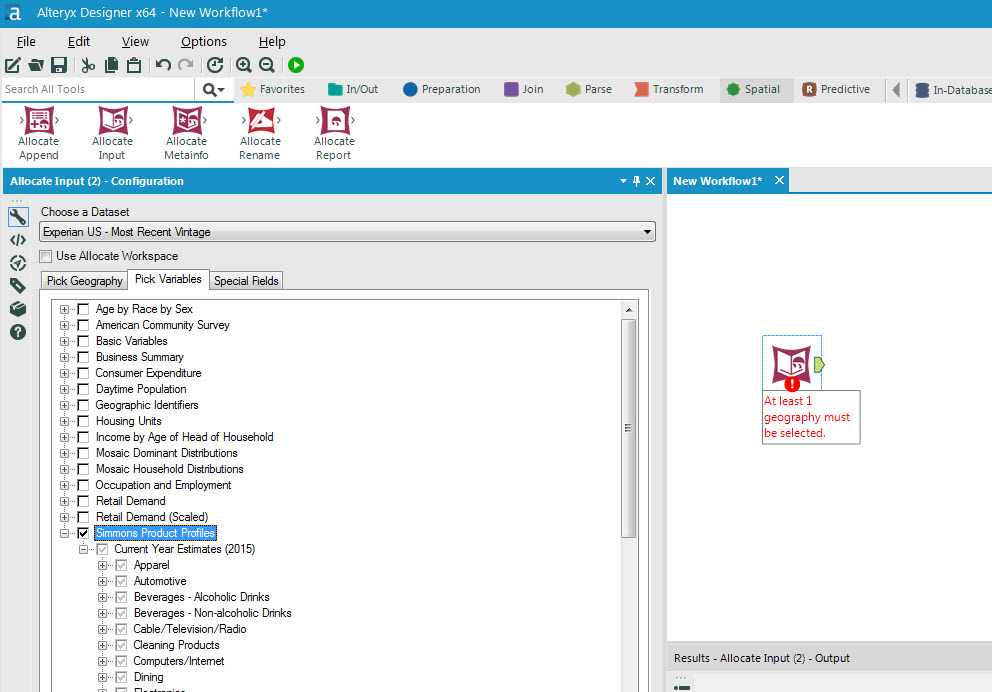Open the Options menu
Viewport: 992px width, 692px height.
204,42
